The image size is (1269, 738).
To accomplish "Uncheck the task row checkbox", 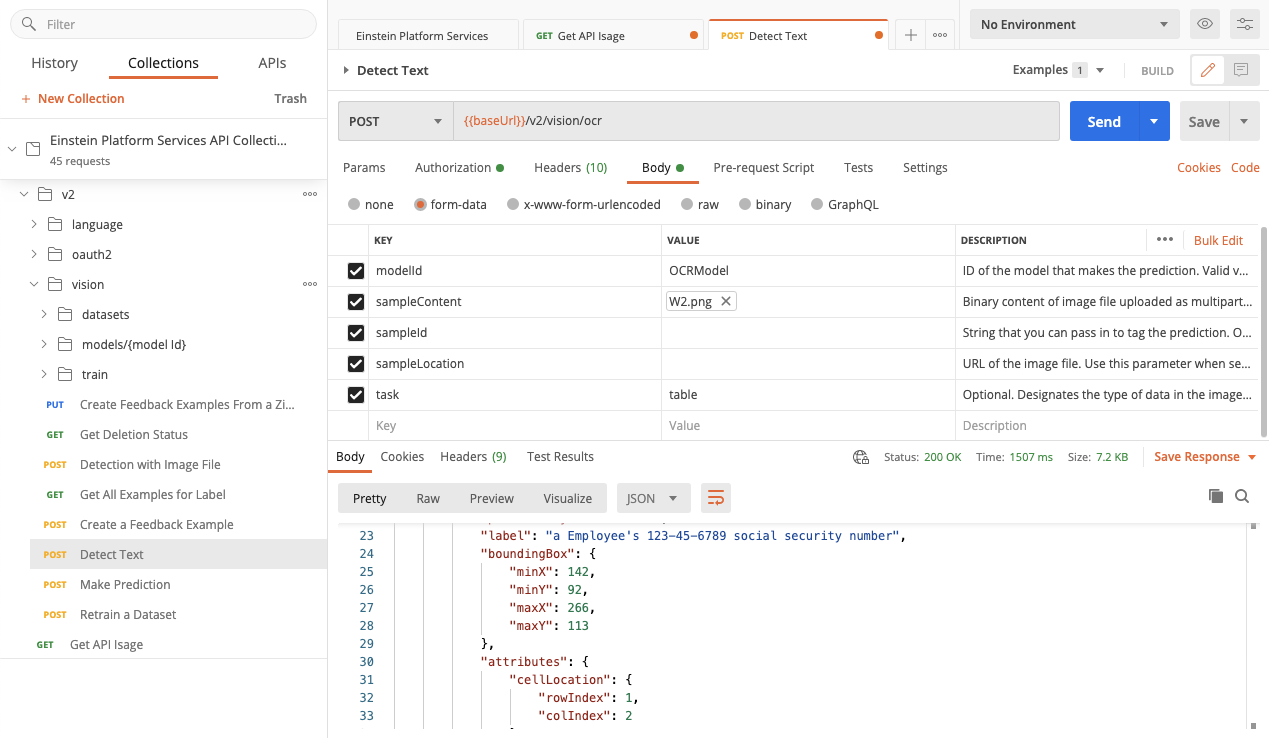I will 355,395.
